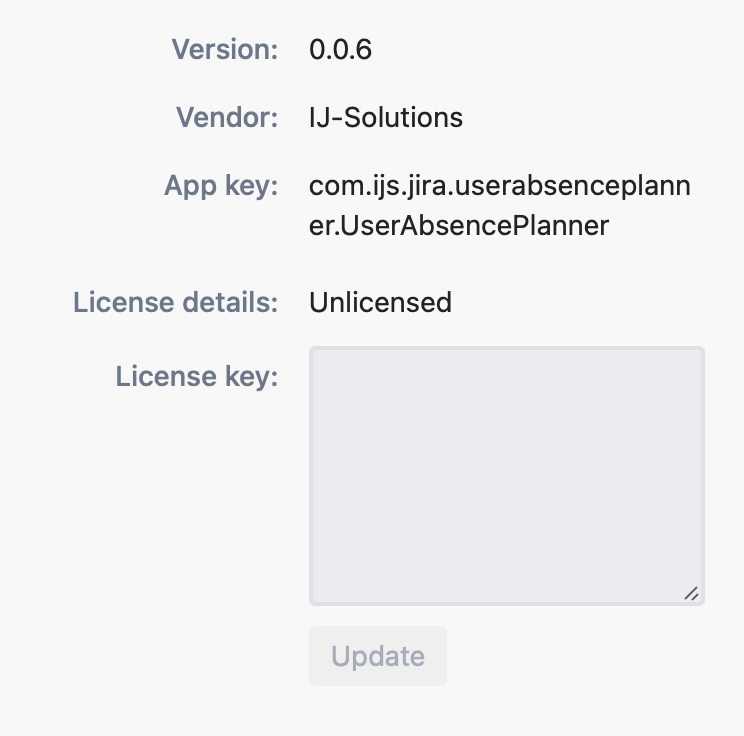Image resolution: width=744 pixels, height=736 pixels.
Task: Click the com.ijs.jira.userabsenceplann app key line
Action: [x=500, y=186]
